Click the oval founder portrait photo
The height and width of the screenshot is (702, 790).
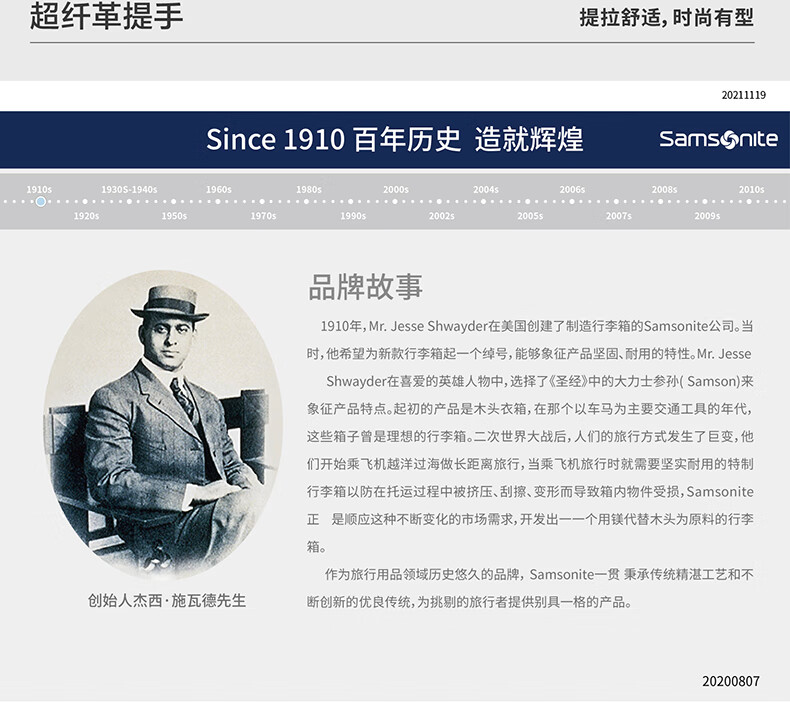click(x=163, y=424)
